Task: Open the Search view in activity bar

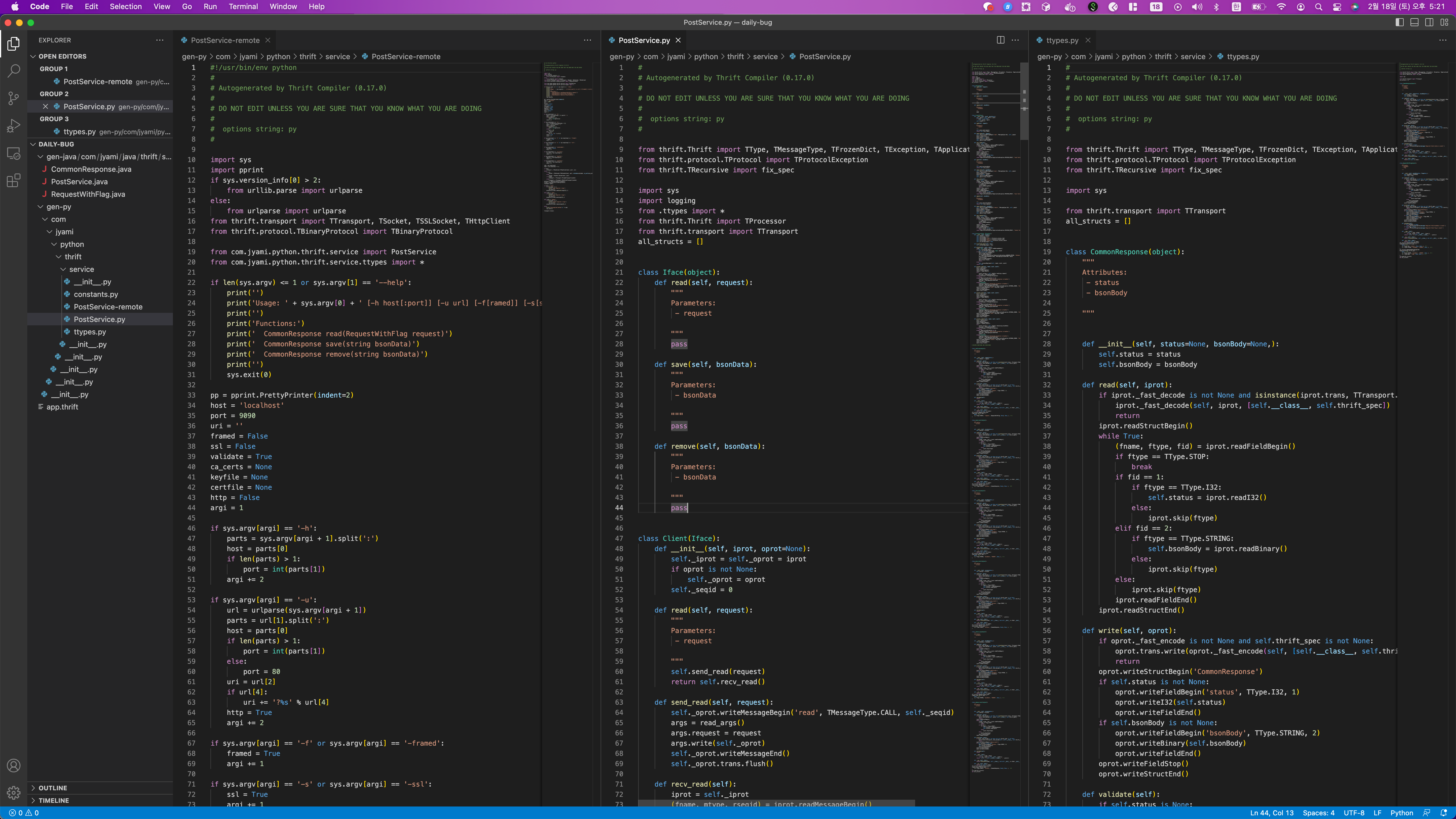Action: (14, 71)
